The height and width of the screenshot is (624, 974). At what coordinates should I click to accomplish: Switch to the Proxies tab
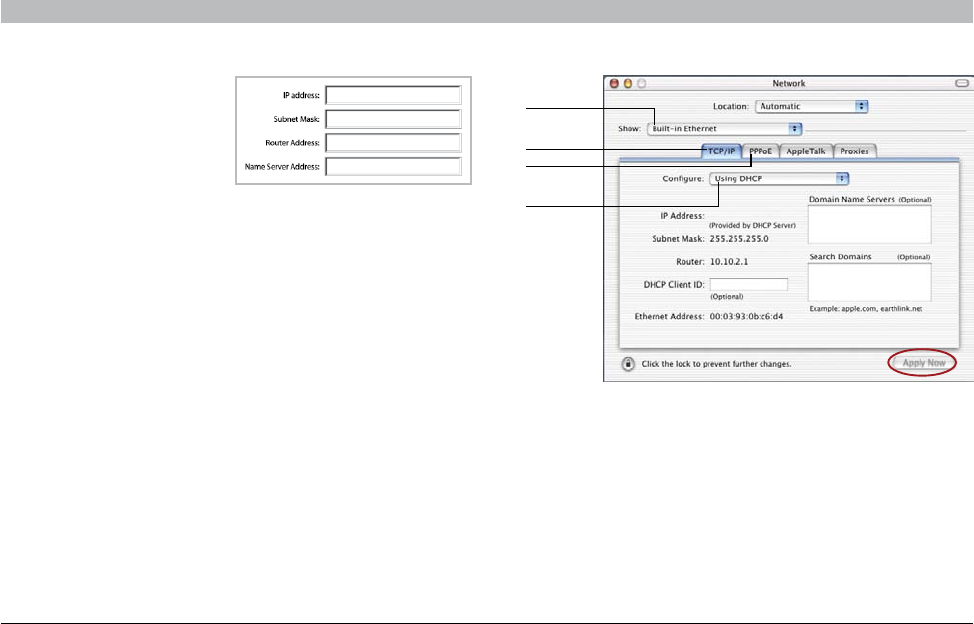[x=854, y=151]
